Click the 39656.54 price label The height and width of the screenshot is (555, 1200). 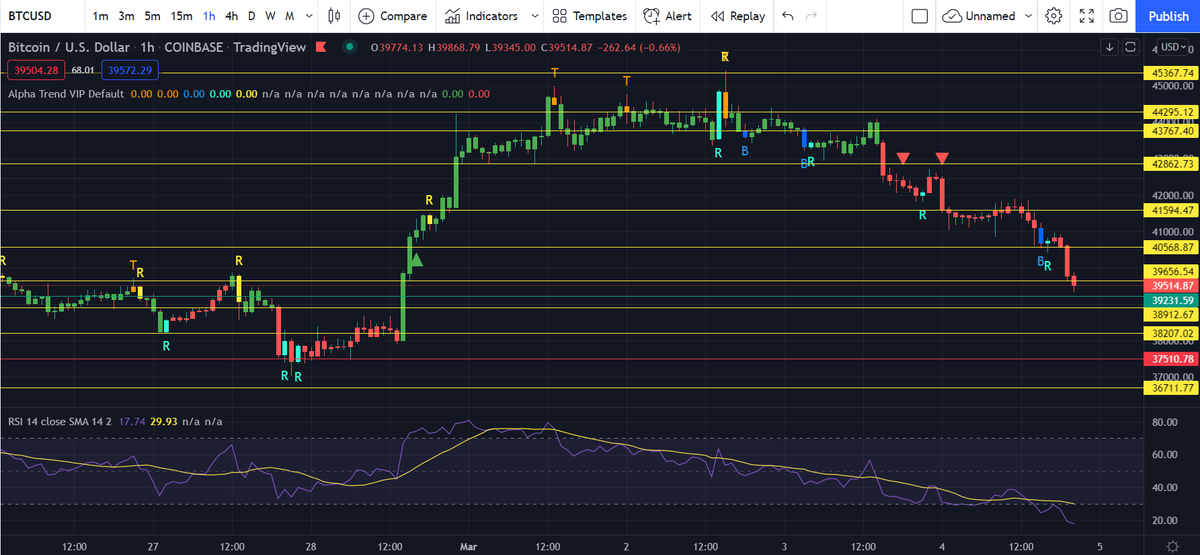(x=1170, y=271)
